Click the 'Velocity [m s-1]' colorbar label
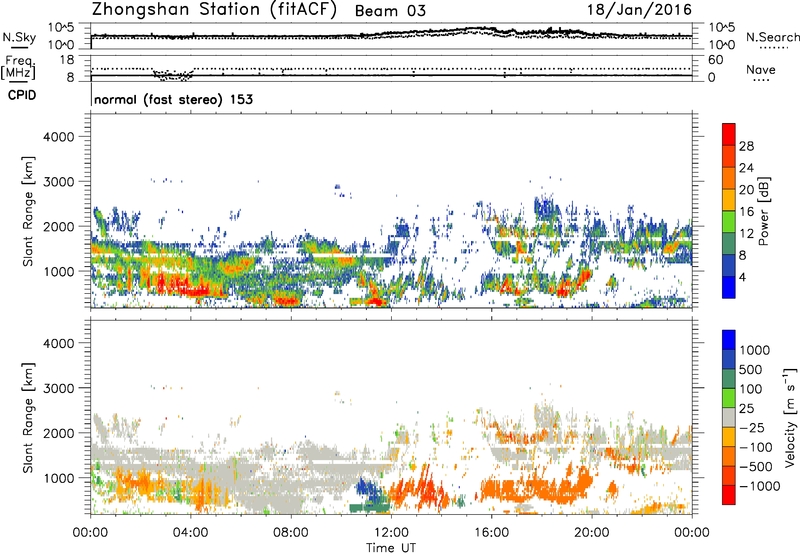Screen dimensions: 800x554 point(790,417)
